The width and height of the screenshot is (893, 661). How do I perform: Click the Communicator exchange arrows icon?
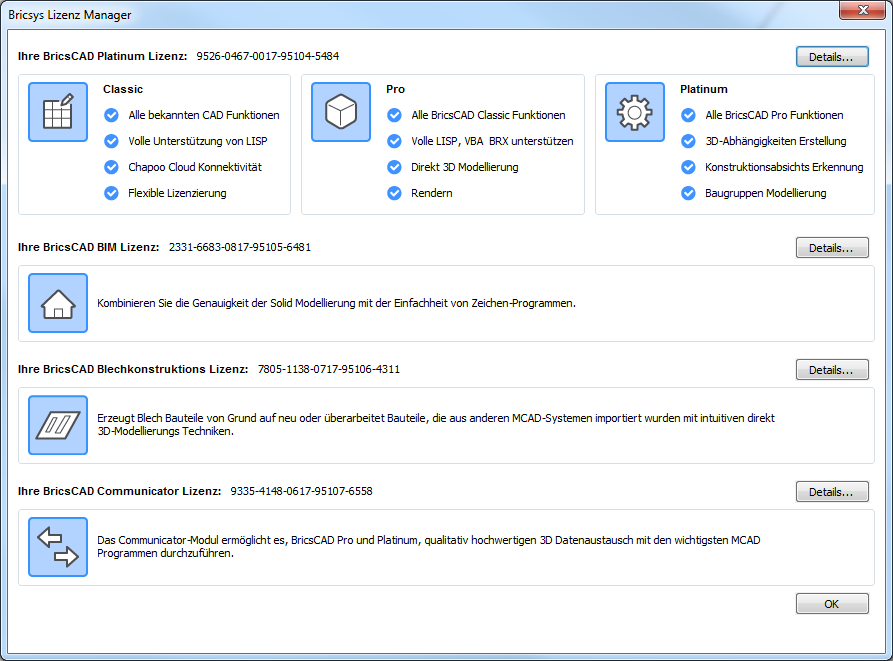(58, 547)
